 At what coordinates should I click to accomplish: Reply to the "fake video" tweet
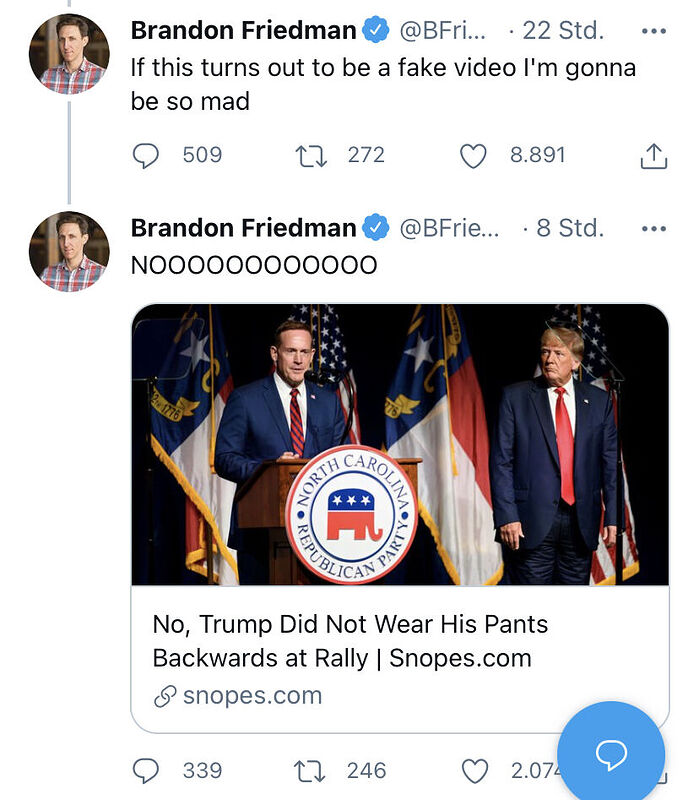pos(146,155)
